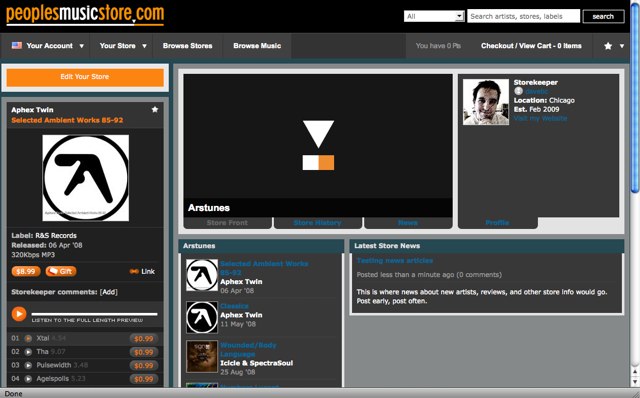This screenshot has width=640, height=398.
Task: Open Browse Stores menu item
Action: (x=187, y=46)
